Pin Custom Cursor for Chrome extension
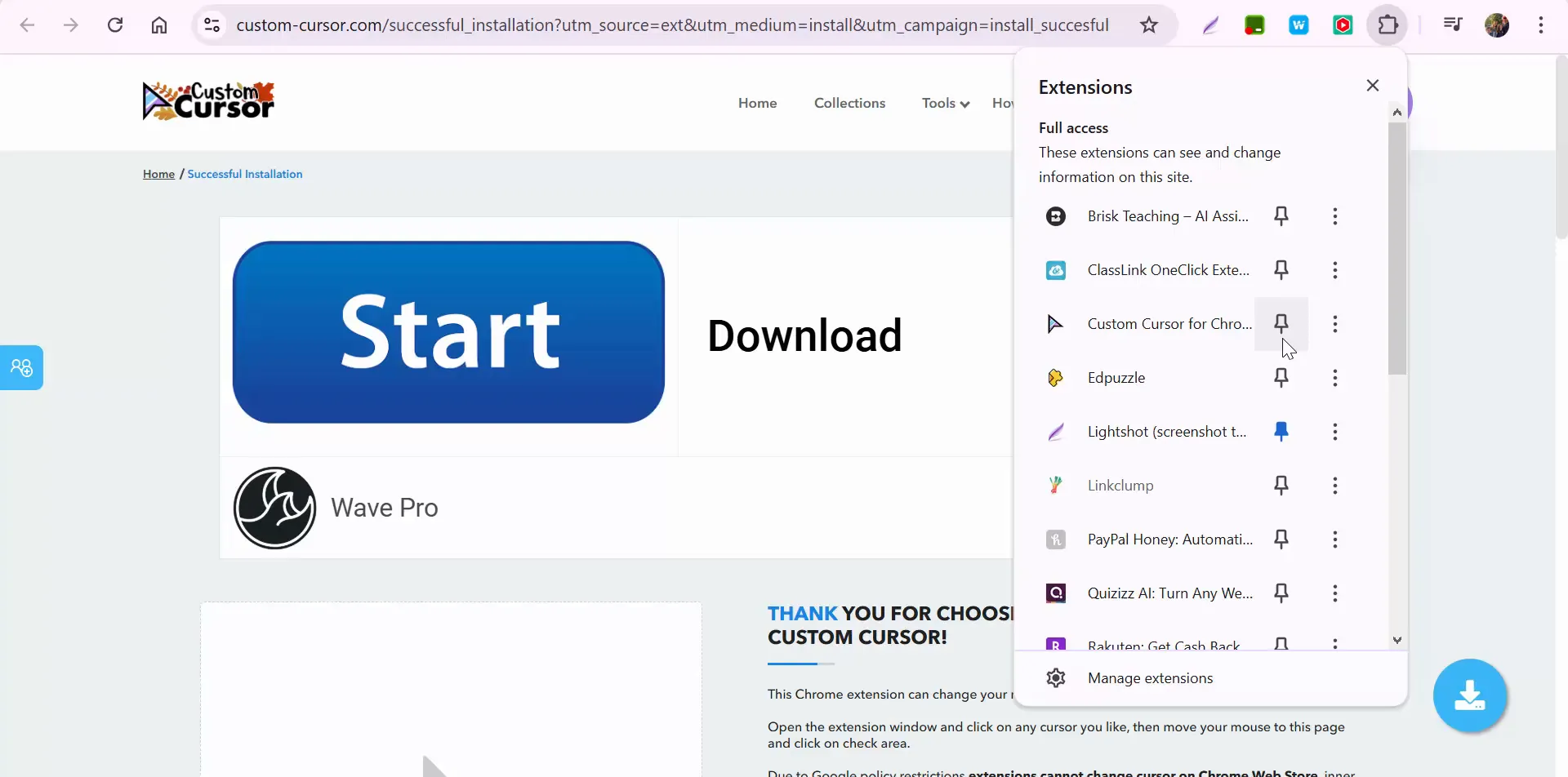The height and width of the screenshot is (777, 1568). (1281, 324)
